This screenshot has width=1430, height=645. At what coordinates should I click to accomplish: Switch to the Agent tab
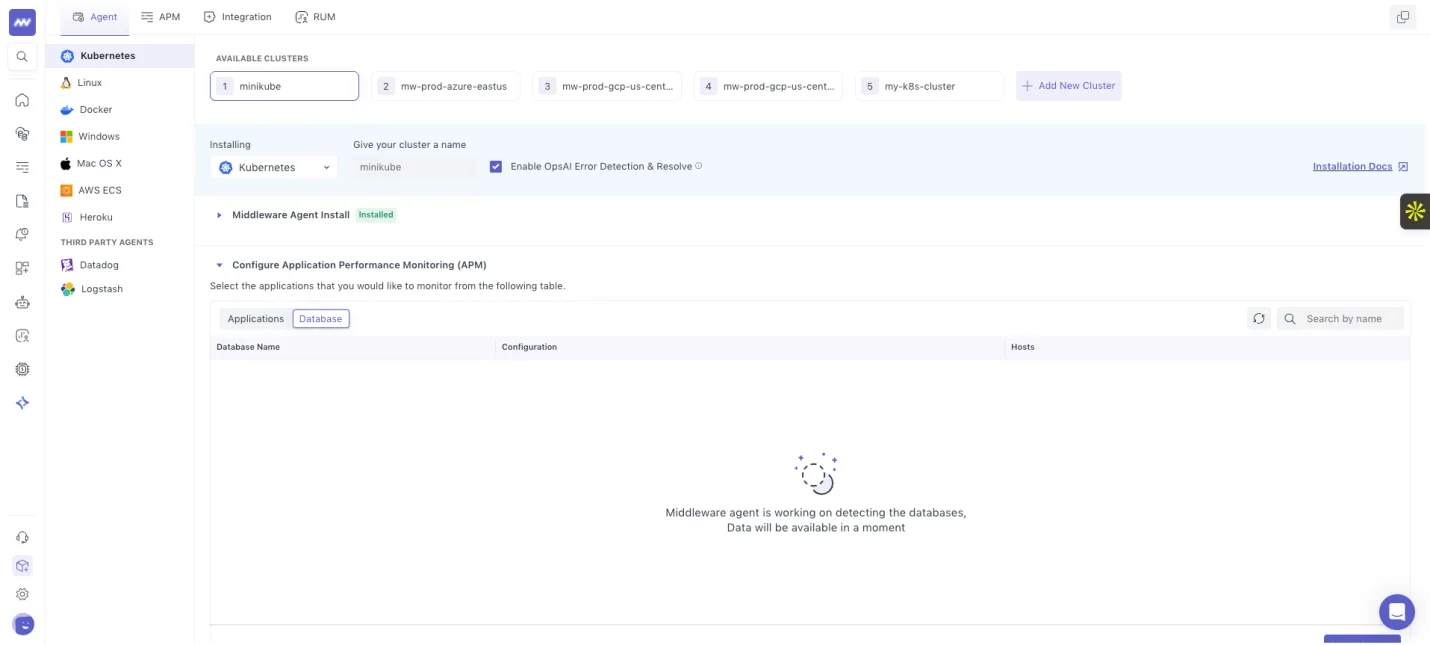(x=95, y=17)
